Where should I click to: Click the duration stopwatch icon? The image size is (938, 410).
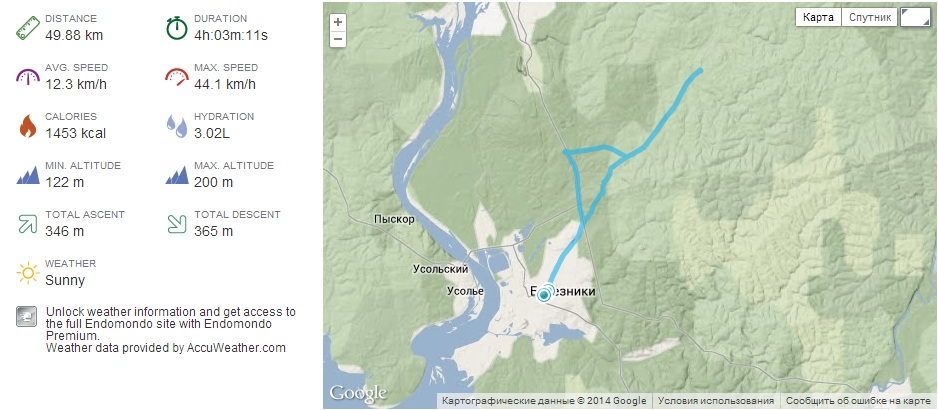tap(177, 27)
